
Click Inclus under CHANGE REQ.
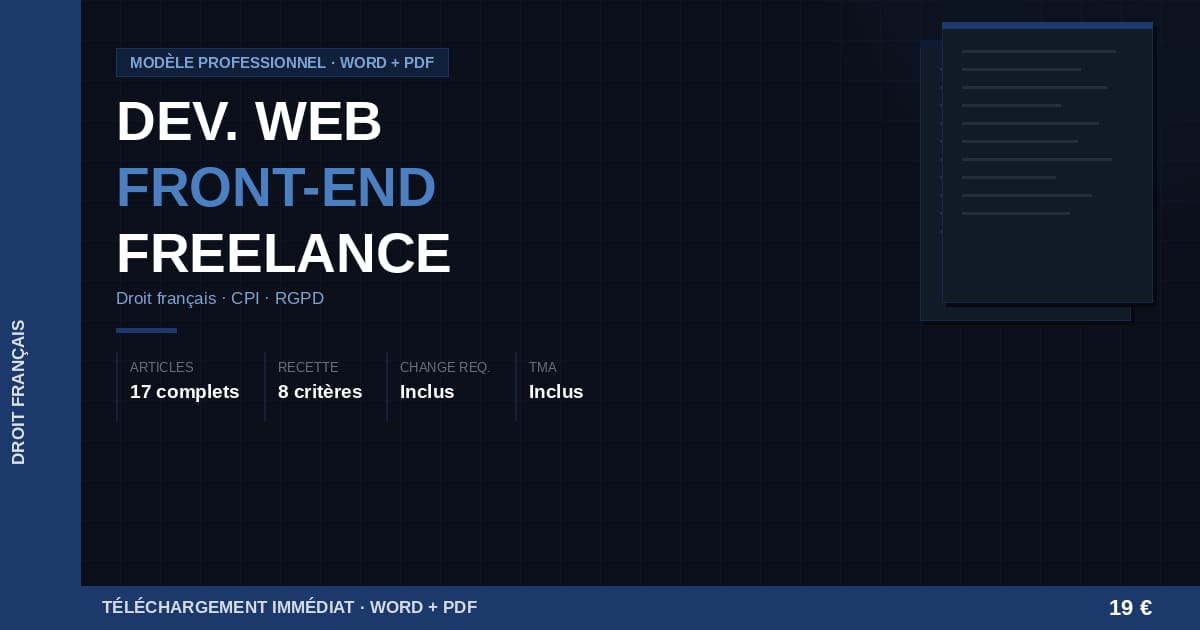(427, 392)
